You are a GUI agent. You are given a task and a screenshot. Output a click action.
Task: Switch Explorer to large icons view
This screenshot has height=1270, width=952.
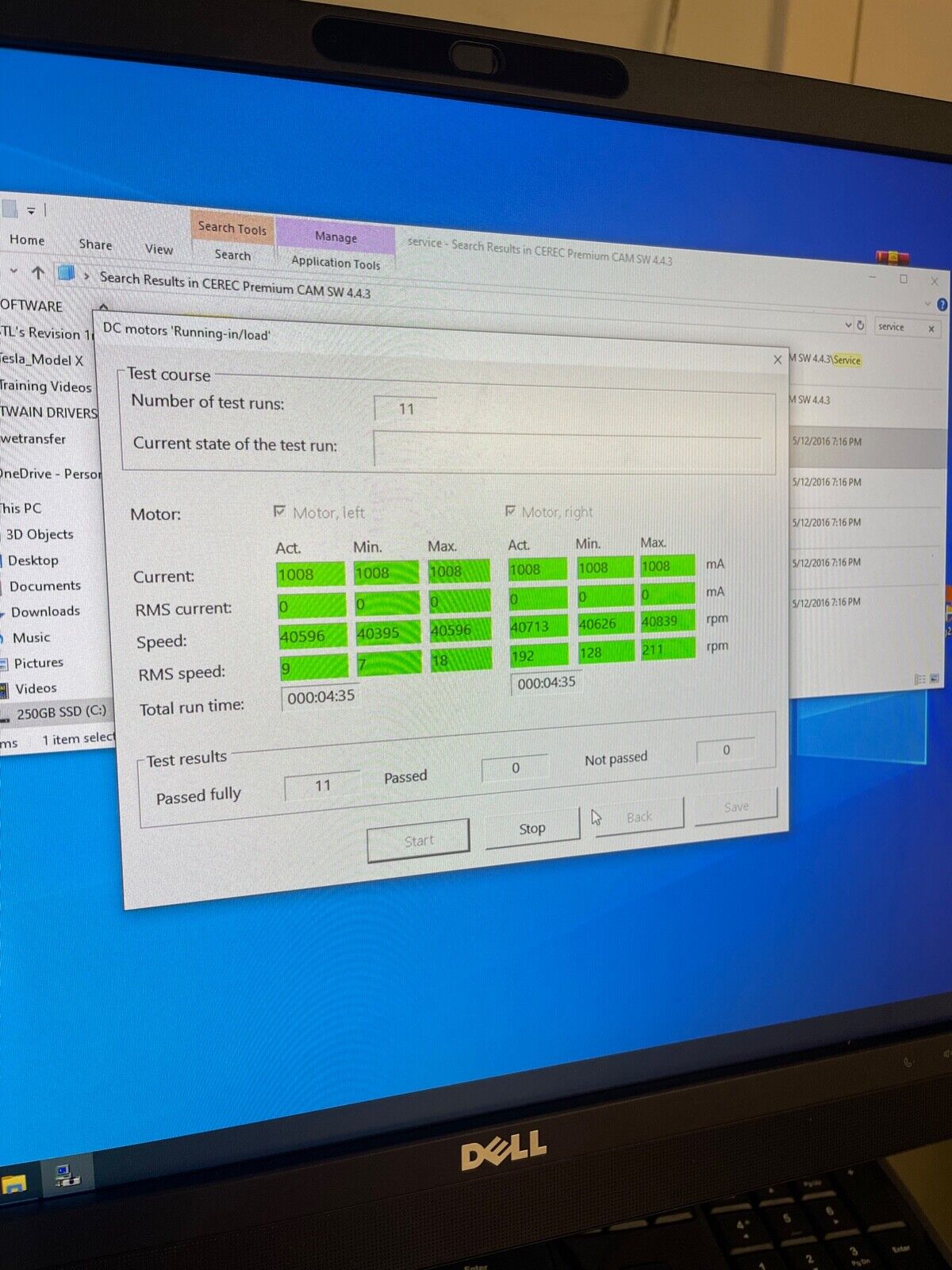[x=935, y=678]
